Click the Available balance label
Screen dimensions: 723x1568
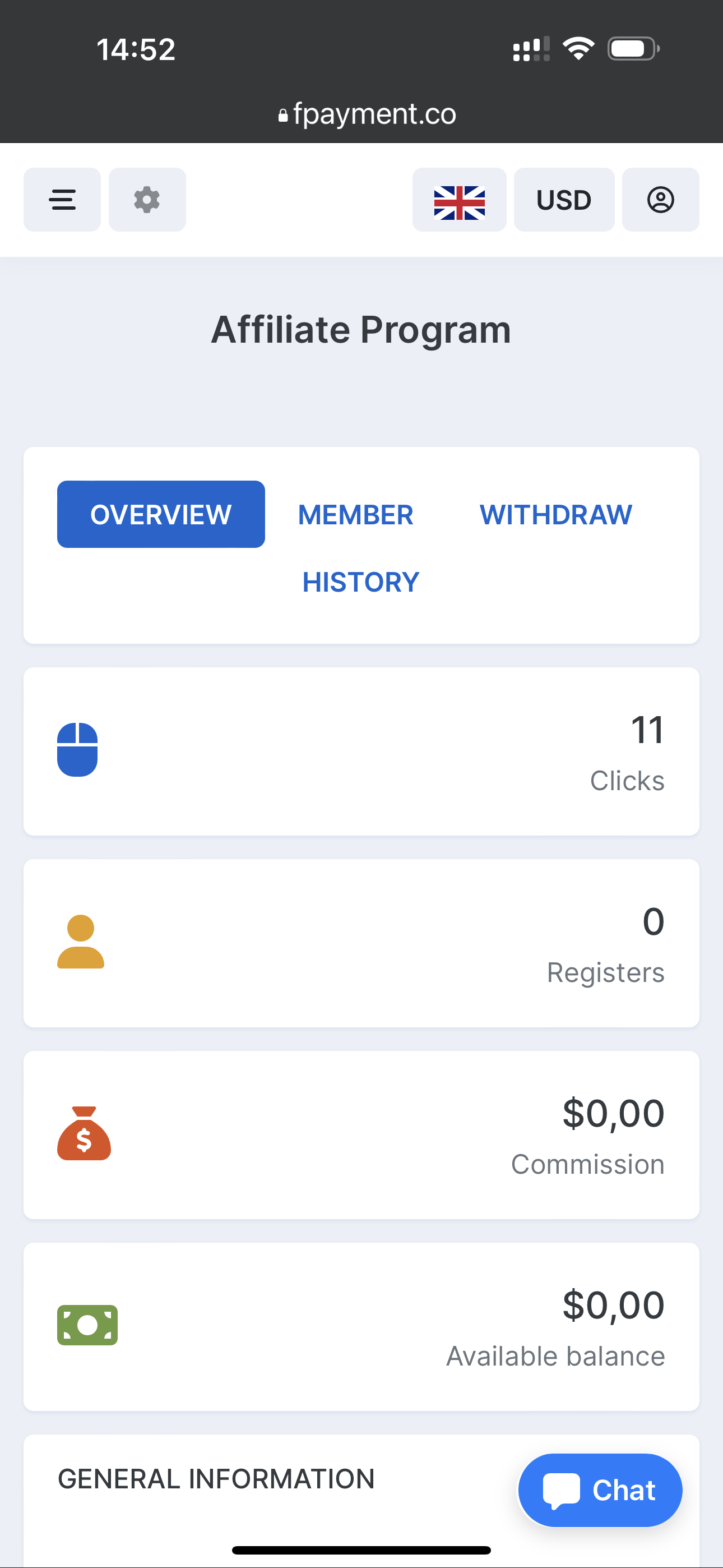tap(555, 1356)
